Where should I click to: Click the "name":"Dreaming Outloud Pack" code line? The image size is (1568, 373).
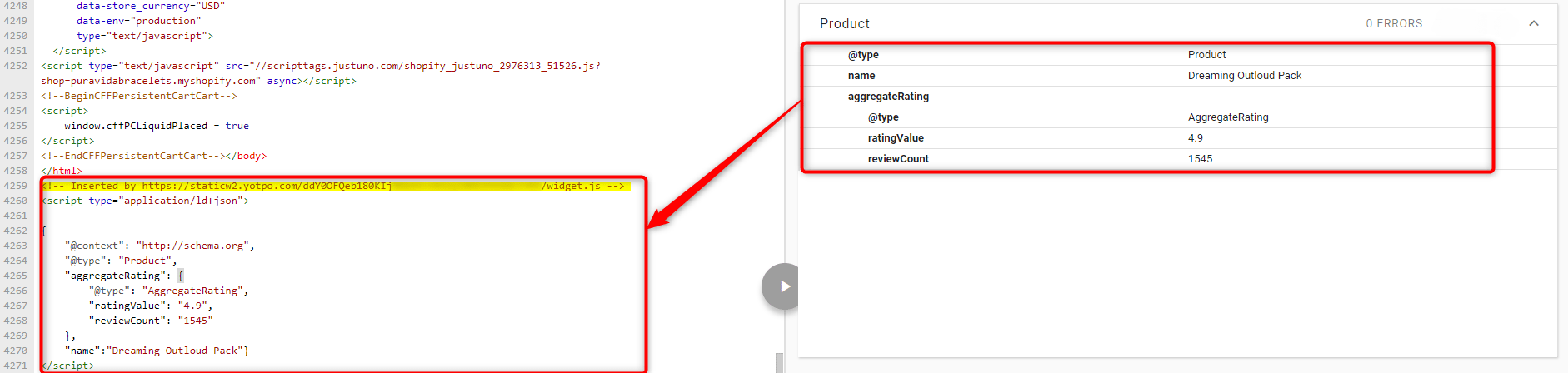point(157,351)
